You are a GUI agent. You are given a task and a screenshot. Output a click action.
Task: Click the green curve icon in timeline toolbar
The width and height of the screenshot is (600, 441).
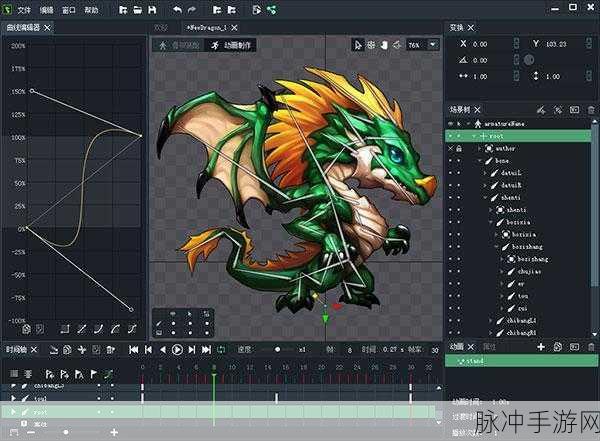[x=109, y=374]
